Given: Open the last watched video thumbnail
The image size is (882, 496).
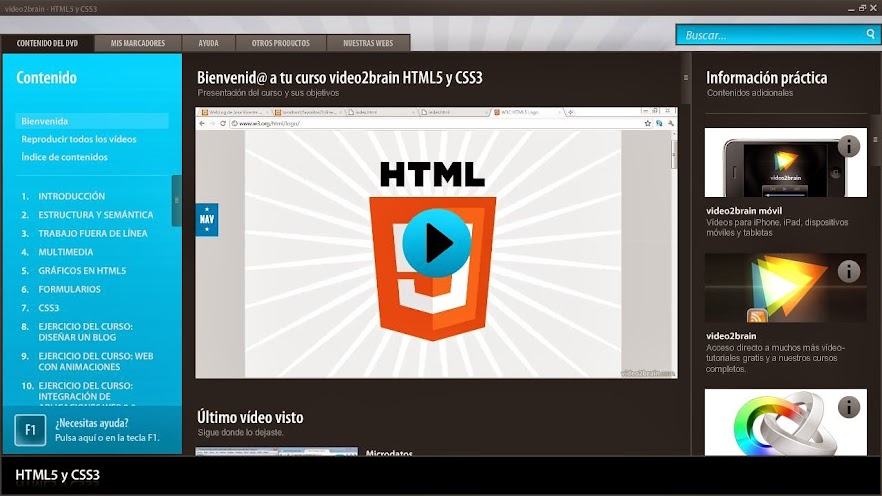Looking at the screenshot, I should 276,451.
